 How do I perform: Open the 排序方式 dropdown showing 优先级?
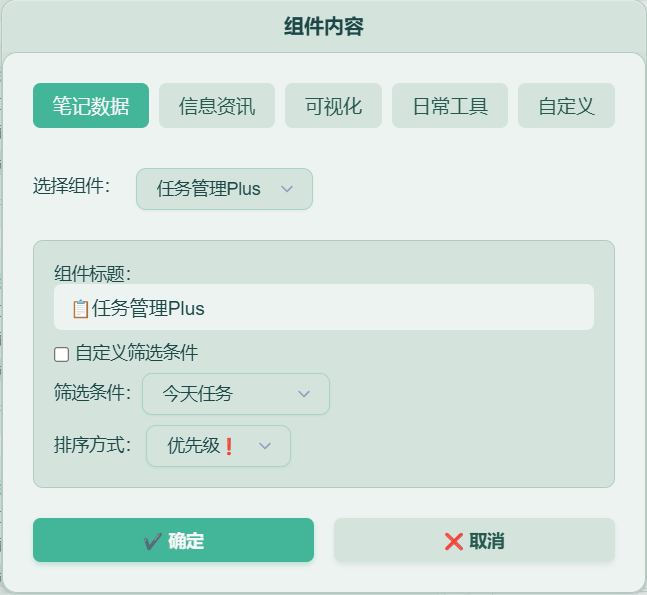pos(218,446)
